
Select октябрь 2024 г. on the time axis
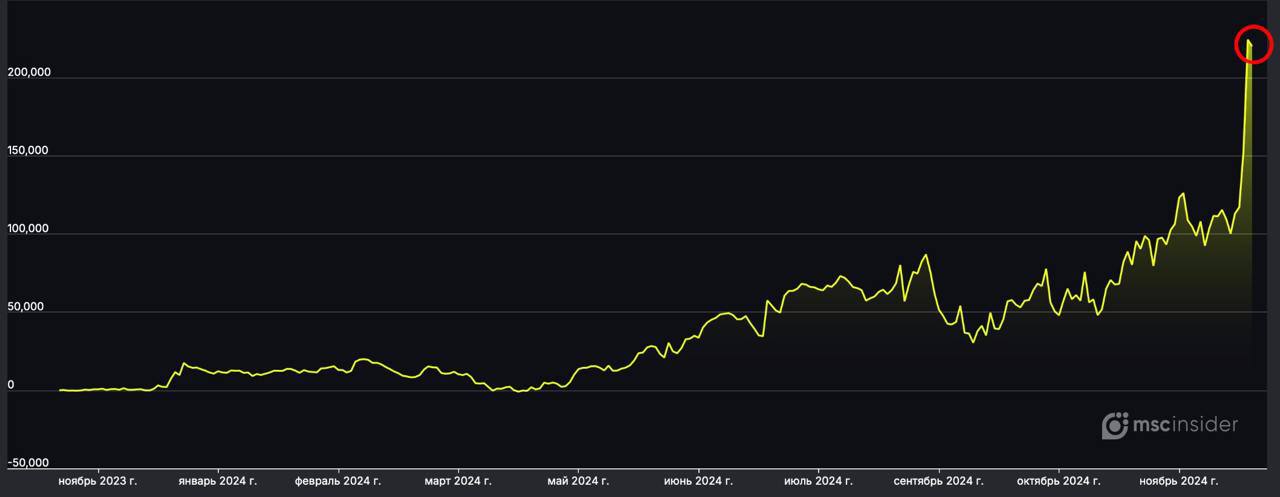pyautogui.click(x=1059, y=482)
